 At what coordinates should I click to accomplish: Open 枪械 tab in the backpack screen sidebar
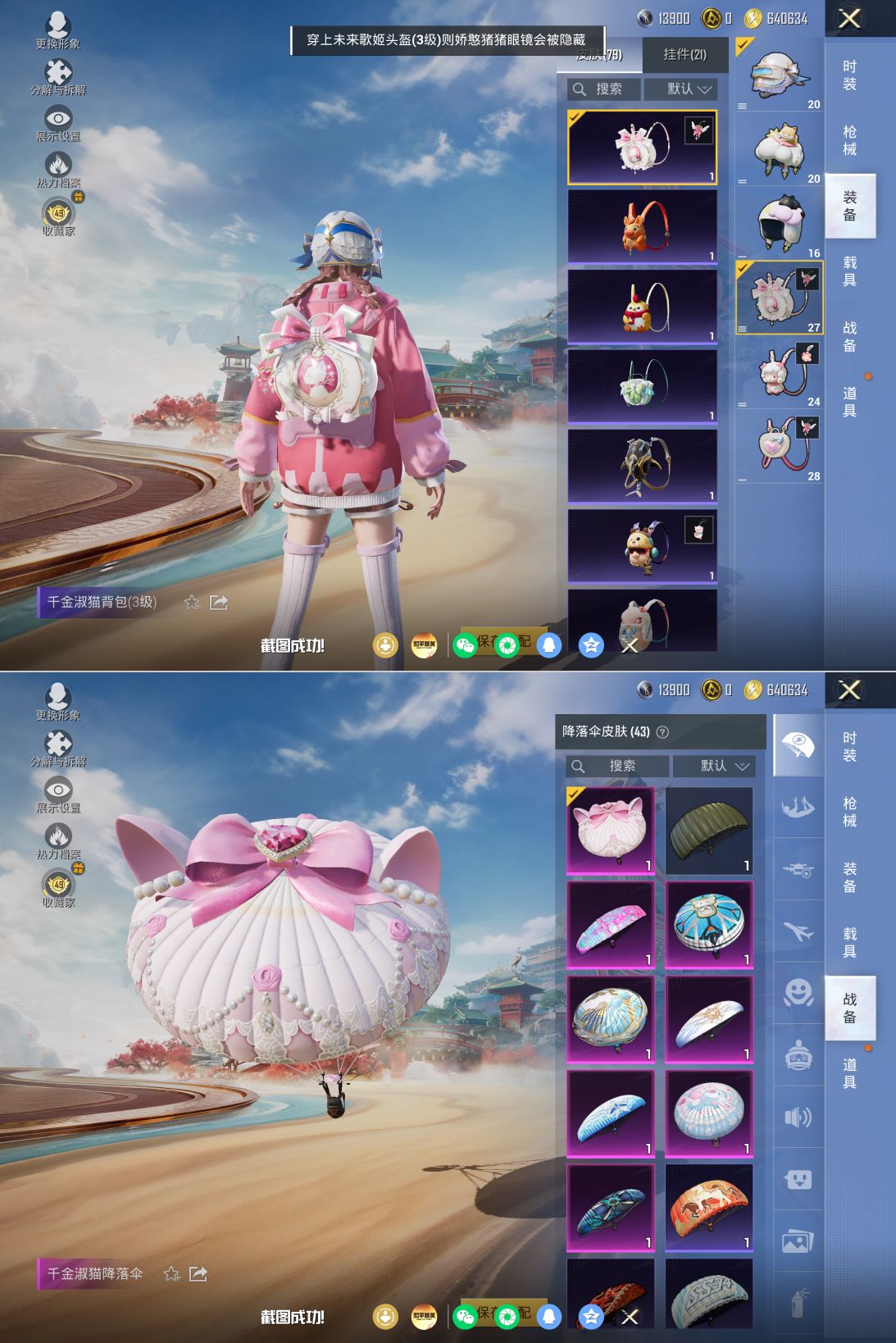point(850,141)
